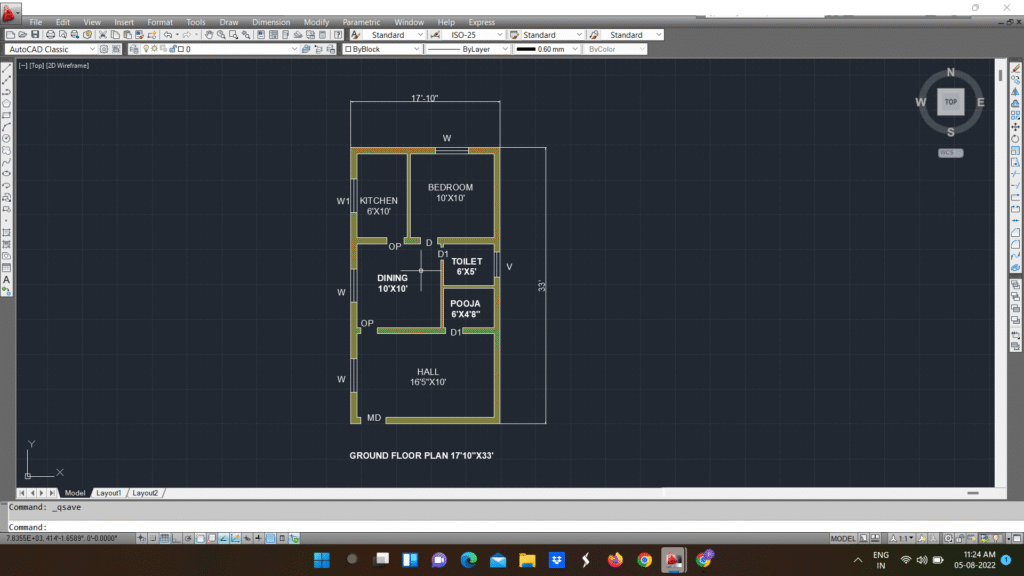
Task: Click the Match Properties icon
Action: click(x=140, y=35)
